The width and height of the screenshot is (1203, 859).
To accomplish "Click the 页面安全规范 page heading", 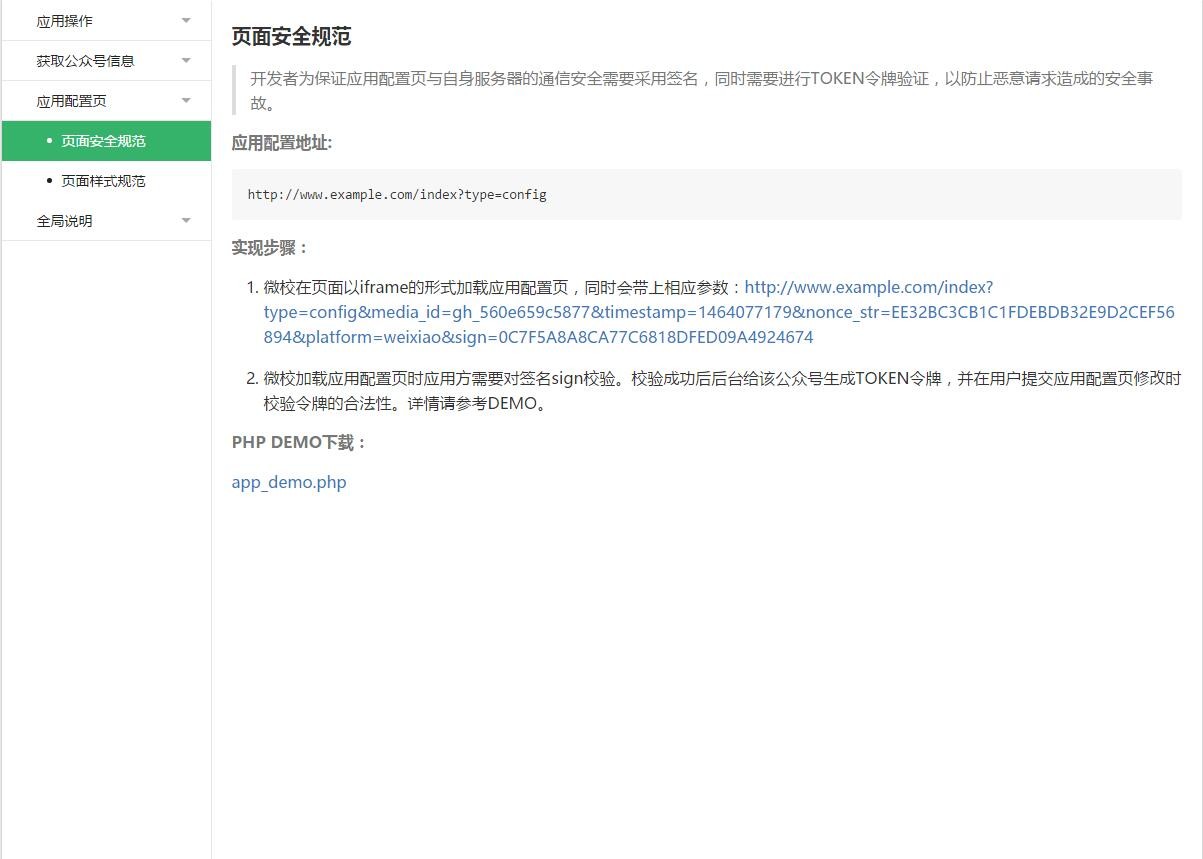I will tap(291, 37).
